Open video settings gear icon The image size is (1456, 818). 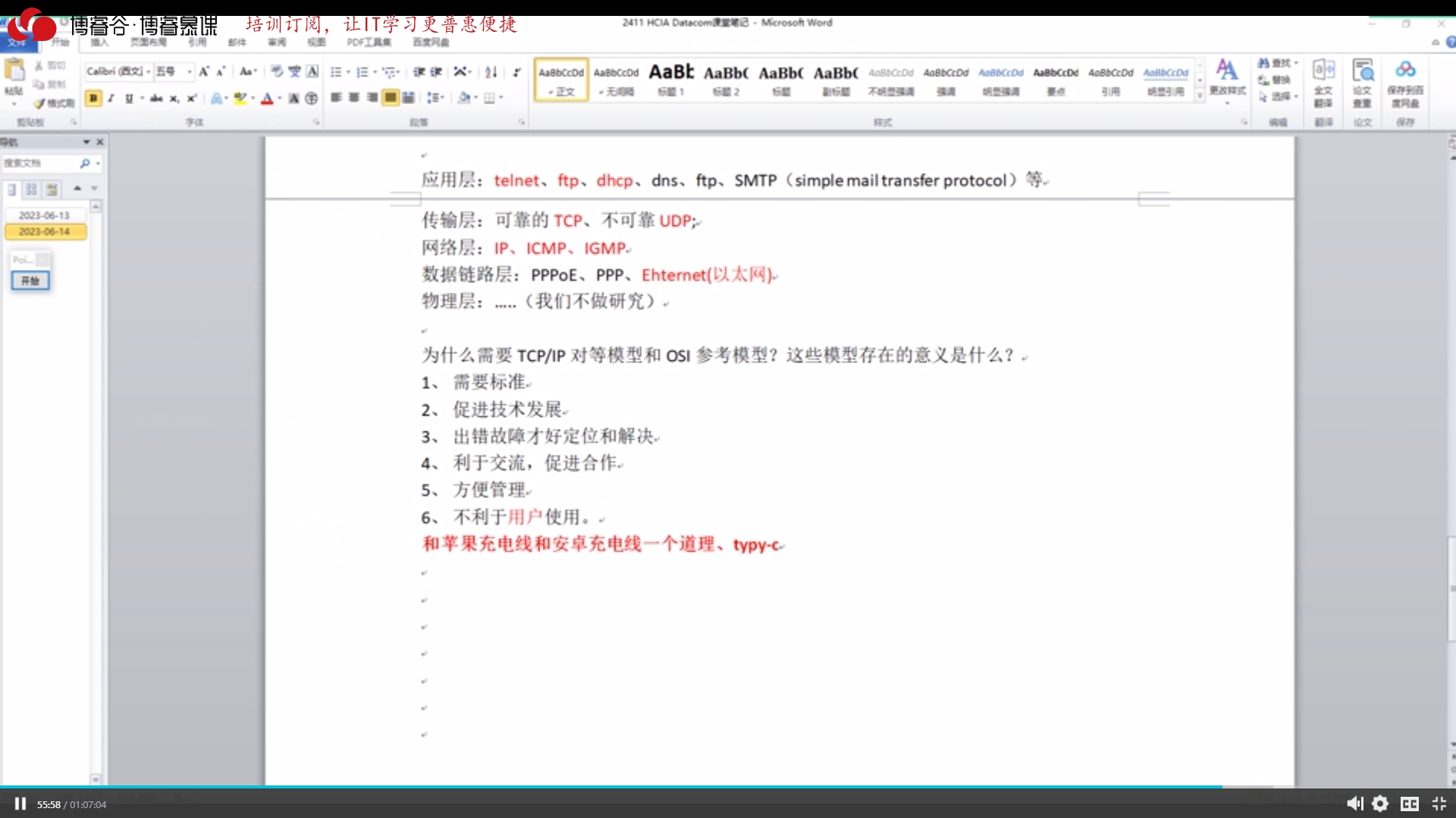pos(1380,804)
